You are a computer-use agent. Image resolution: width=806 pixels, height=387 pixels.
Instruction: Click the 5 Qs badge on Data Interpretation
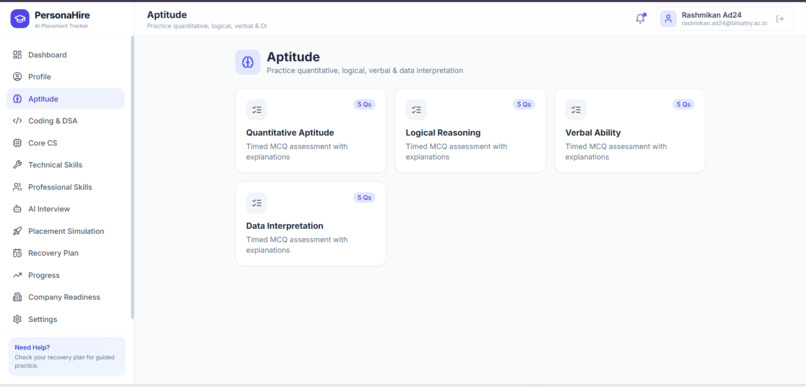tap(364, 197)
